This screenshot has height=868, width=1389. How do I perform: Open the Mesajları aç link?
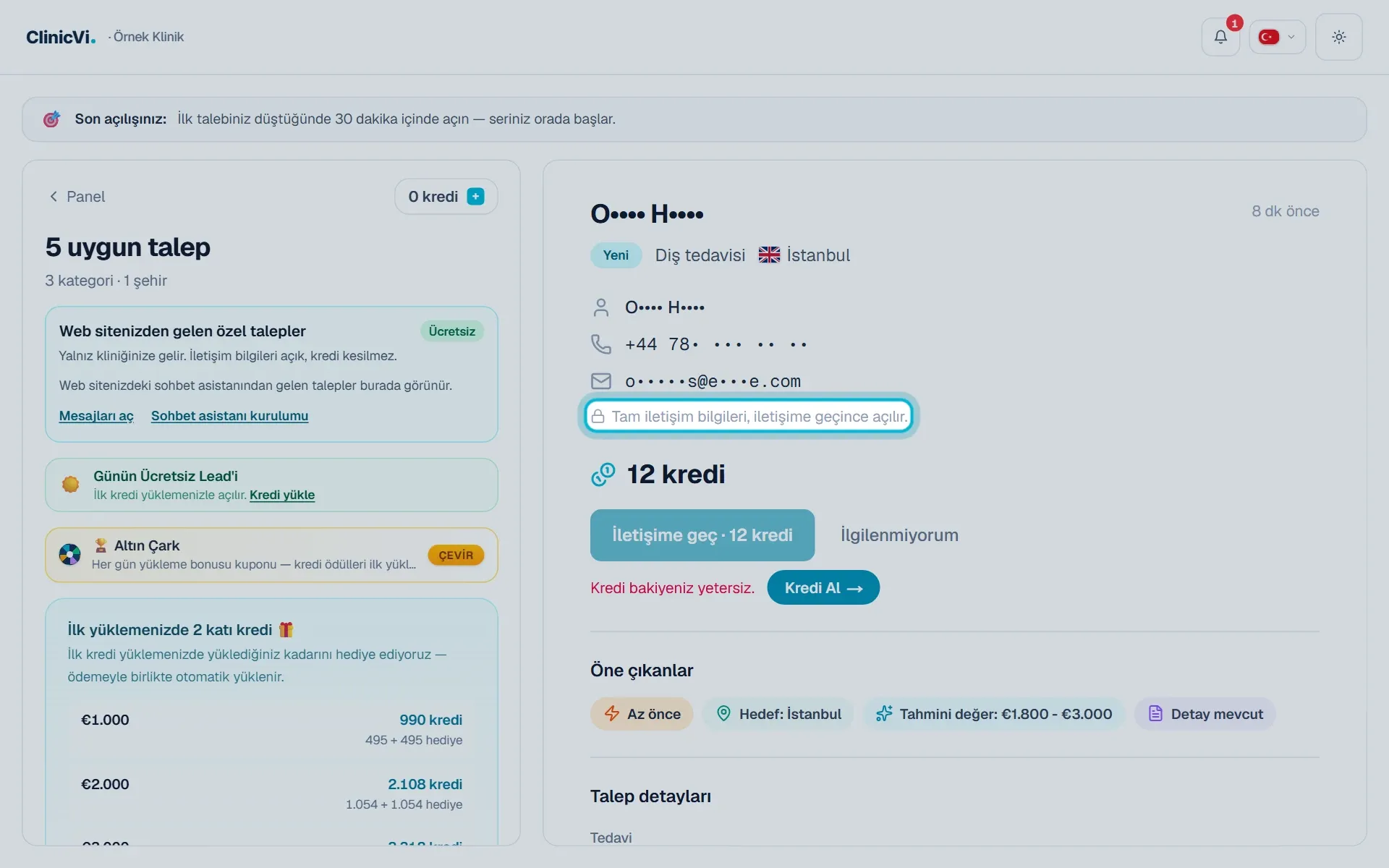point(96,416)
